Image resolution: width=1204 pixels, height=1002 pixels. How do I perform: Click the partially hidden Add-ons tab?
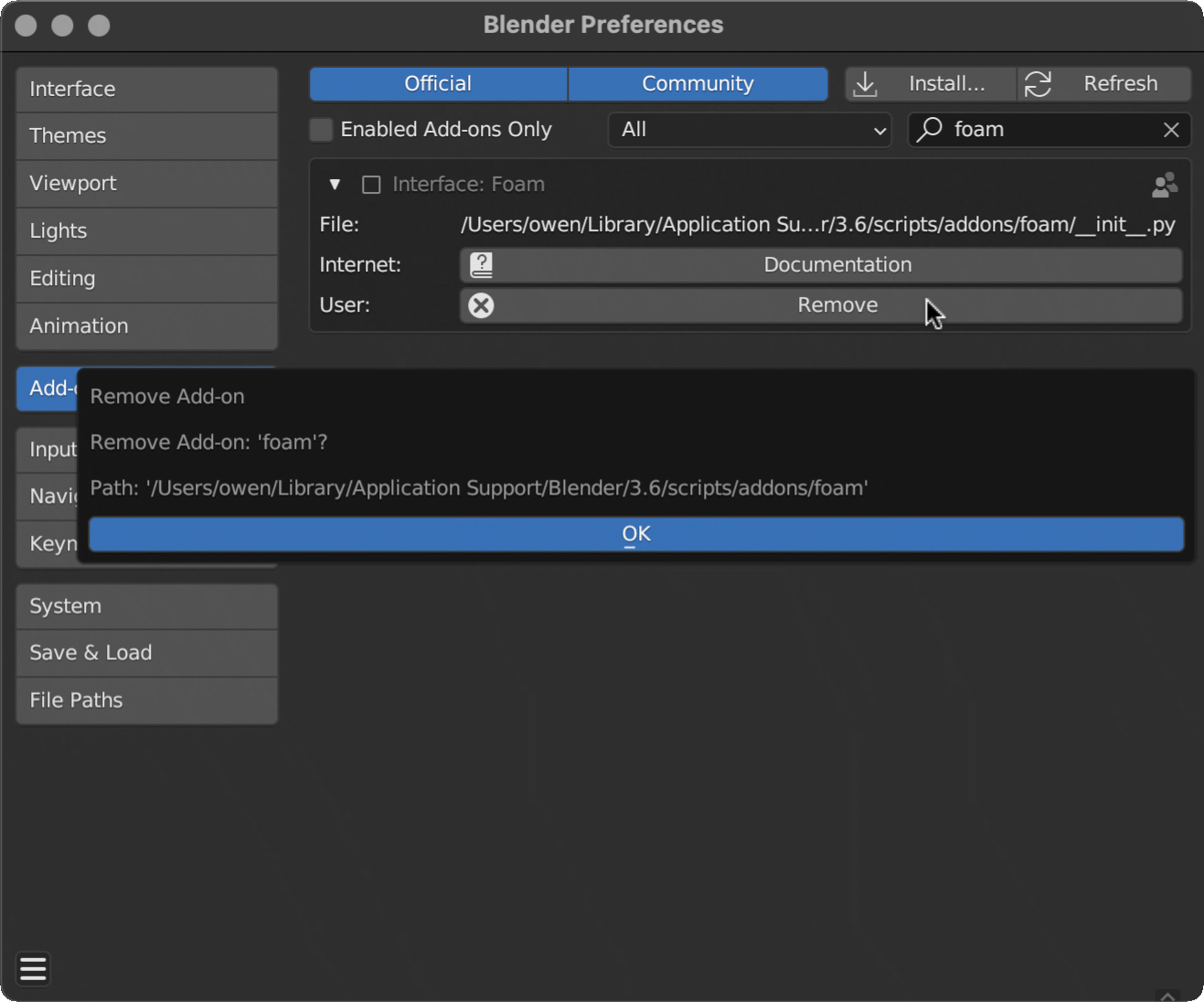coord(48,389)
